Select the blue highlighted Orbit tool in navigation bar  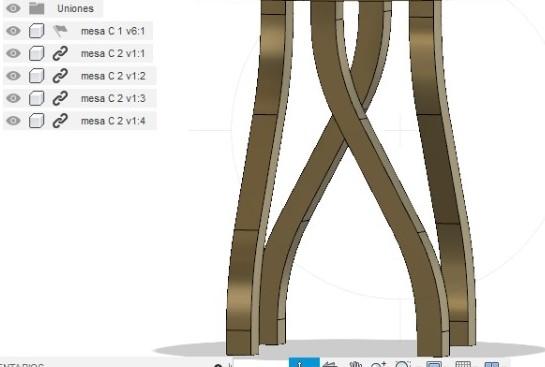(x=304, y=362)
